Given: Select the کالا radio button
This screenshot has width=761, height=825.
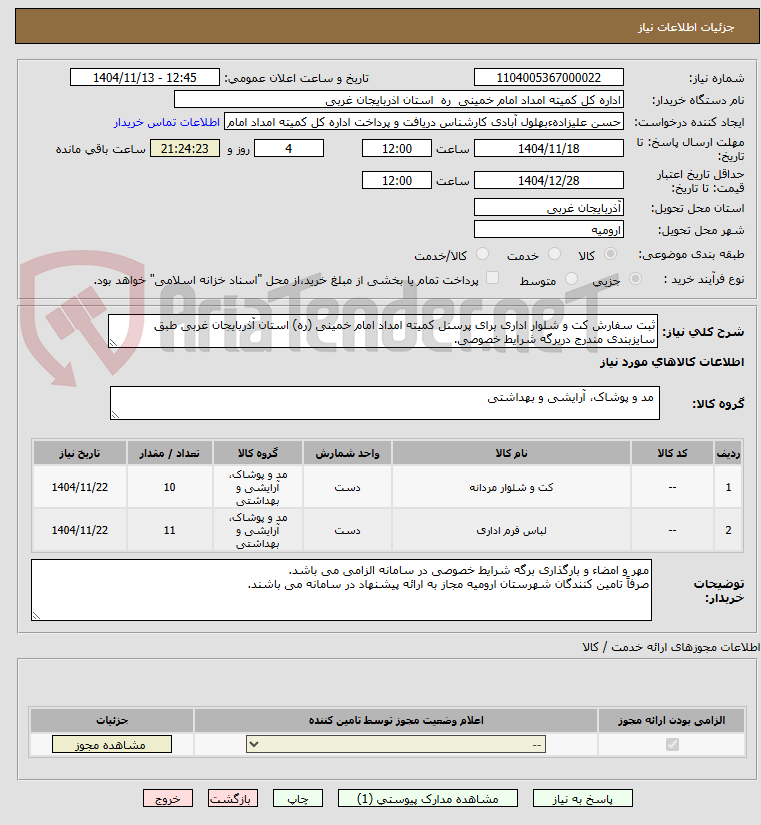Looking at the screenshot, I should (x=610, y=254).
